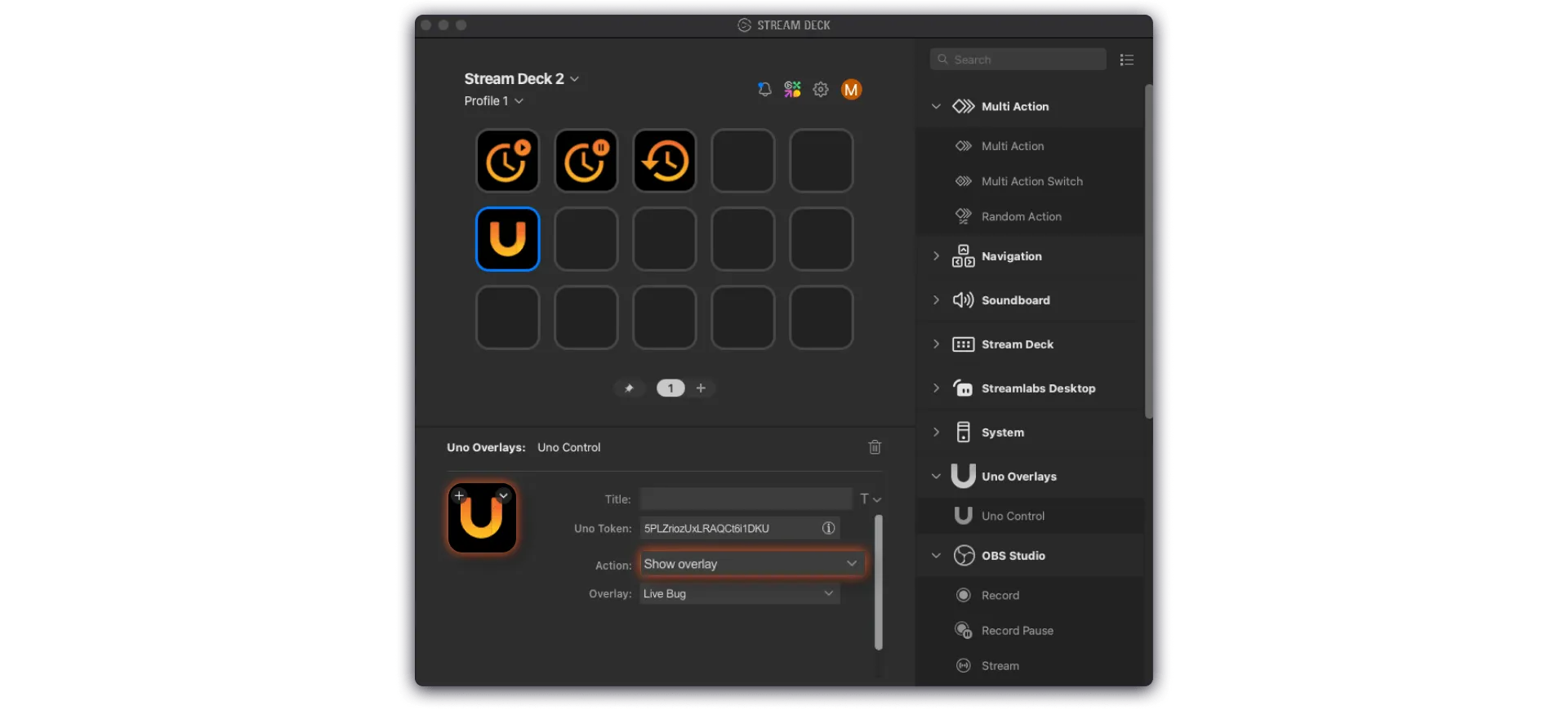Collapse the Uno Overlays category
Viewport: 1568px width, 710px height.
pos(936,477)
